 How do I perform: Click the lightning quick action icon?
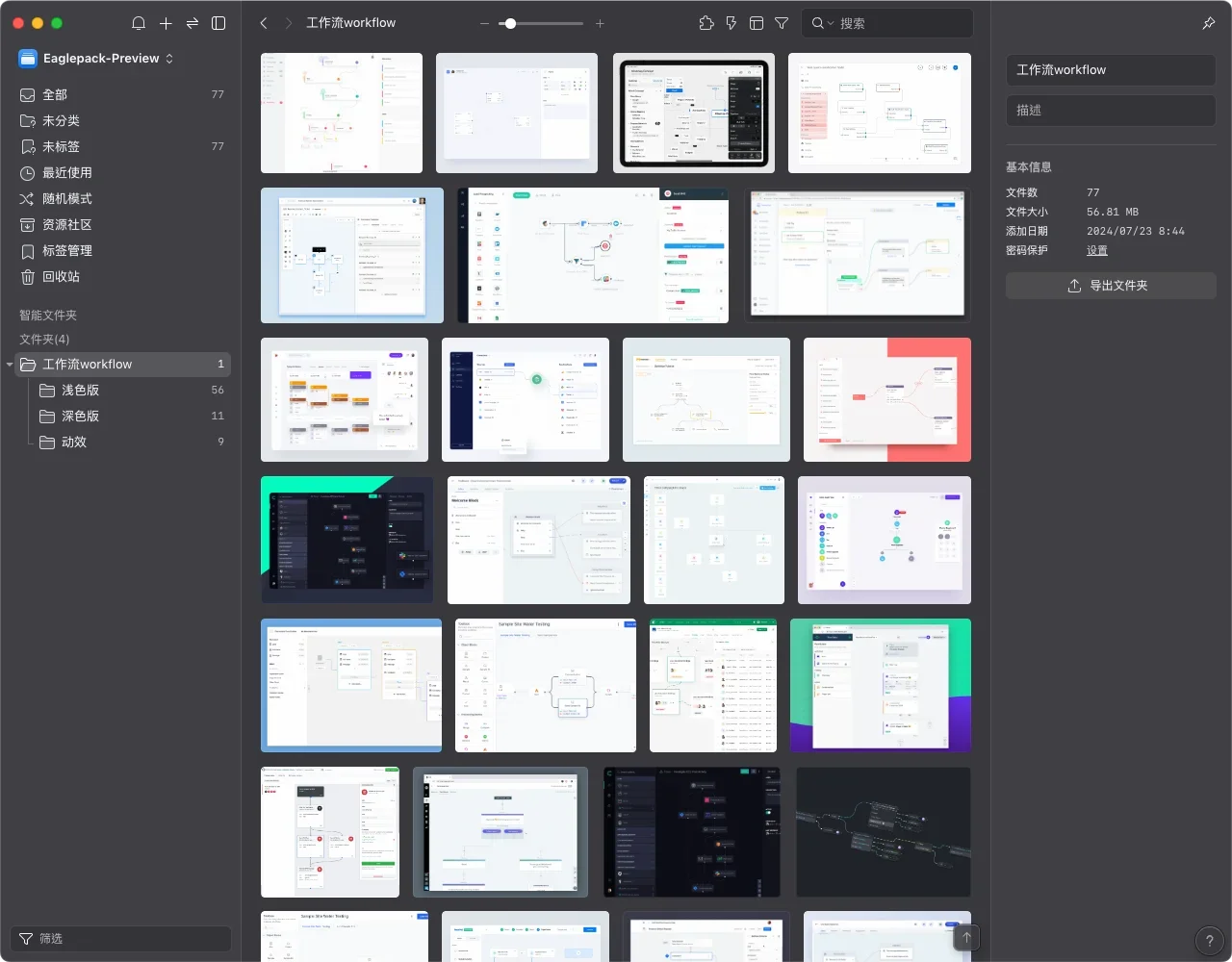click(731, 23)
